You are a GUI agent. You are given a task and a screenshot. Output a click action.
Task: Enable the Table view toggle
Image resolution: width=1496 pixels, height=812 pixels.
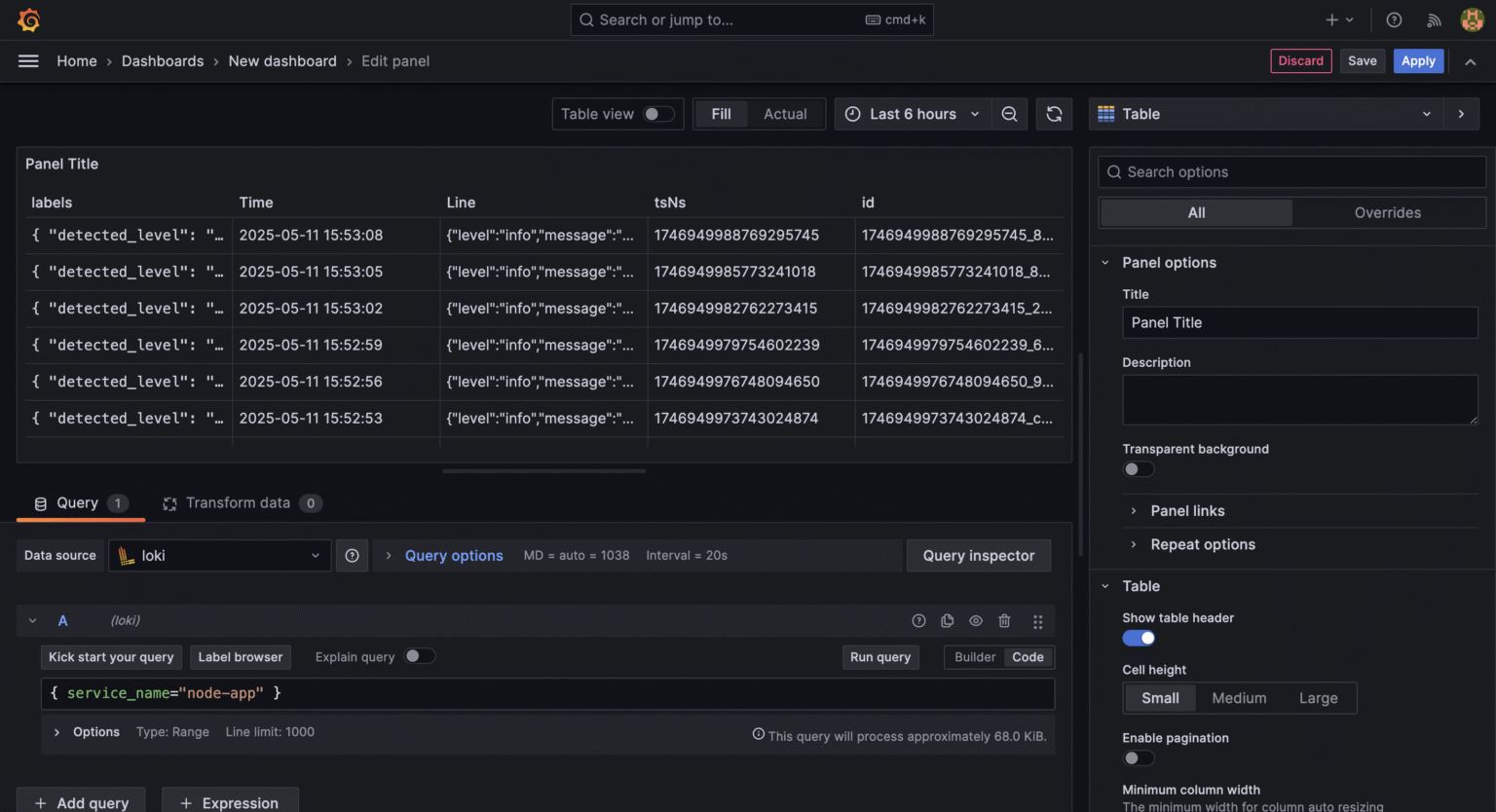pos(658,114)
